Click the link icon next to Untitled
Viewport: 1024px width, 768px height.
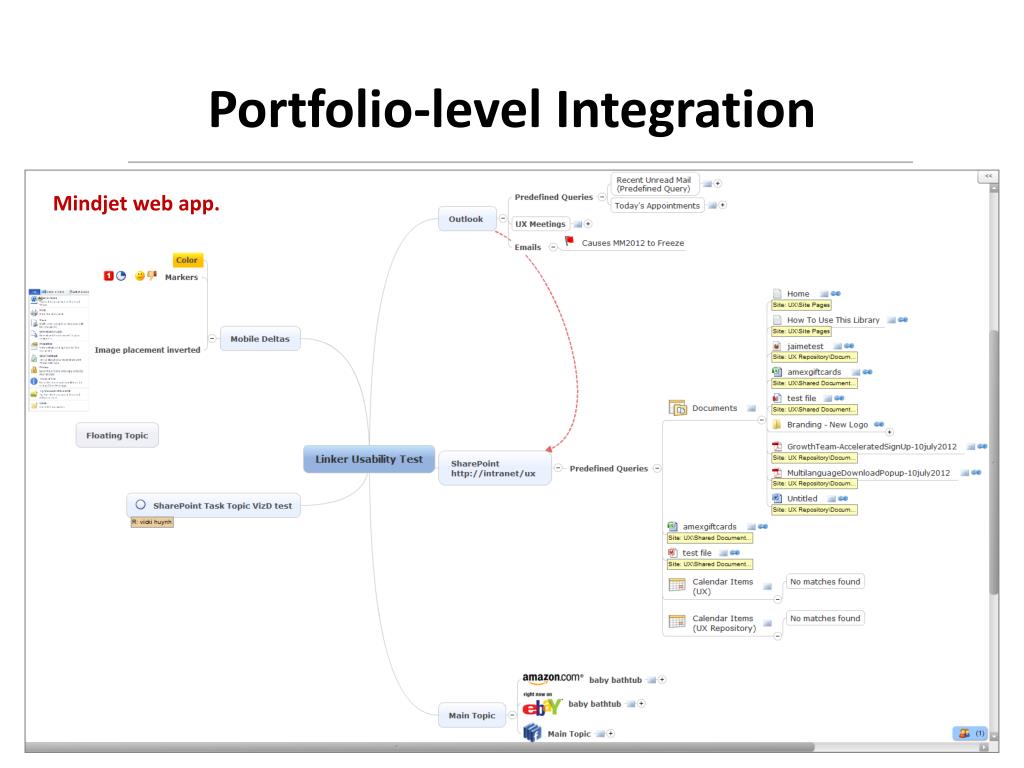(x=843, y=498)
